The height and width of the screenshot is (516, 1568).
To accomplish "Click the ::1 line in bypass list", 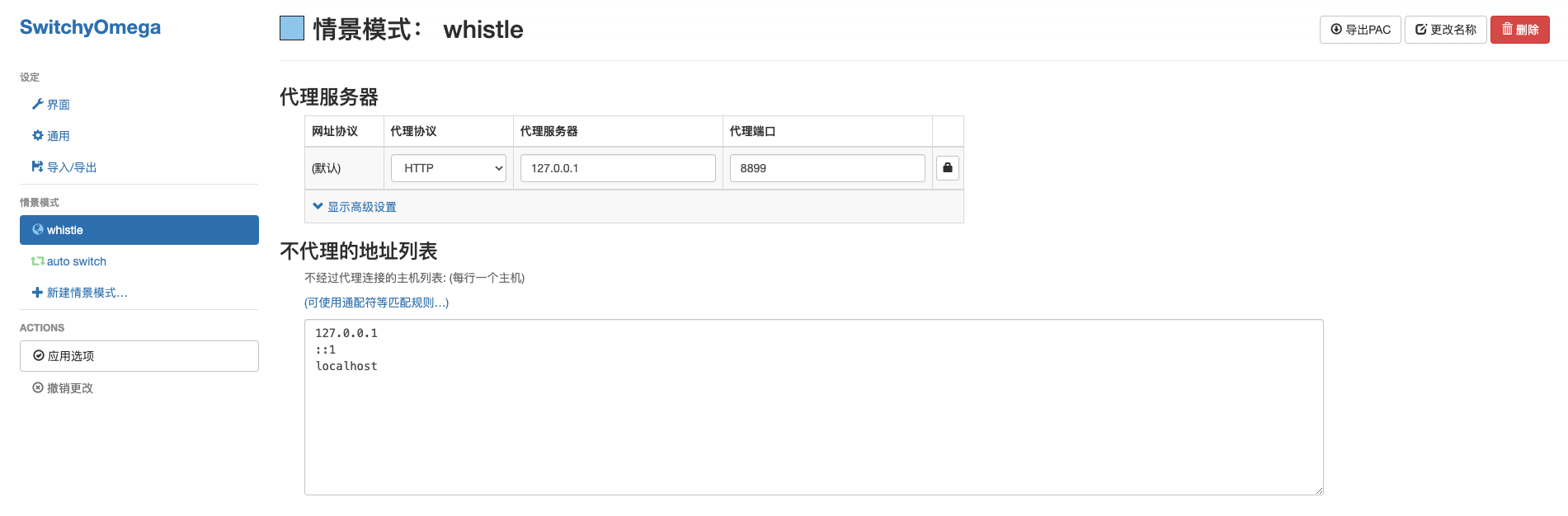I will pyautogui.click(x=326, y=349).
